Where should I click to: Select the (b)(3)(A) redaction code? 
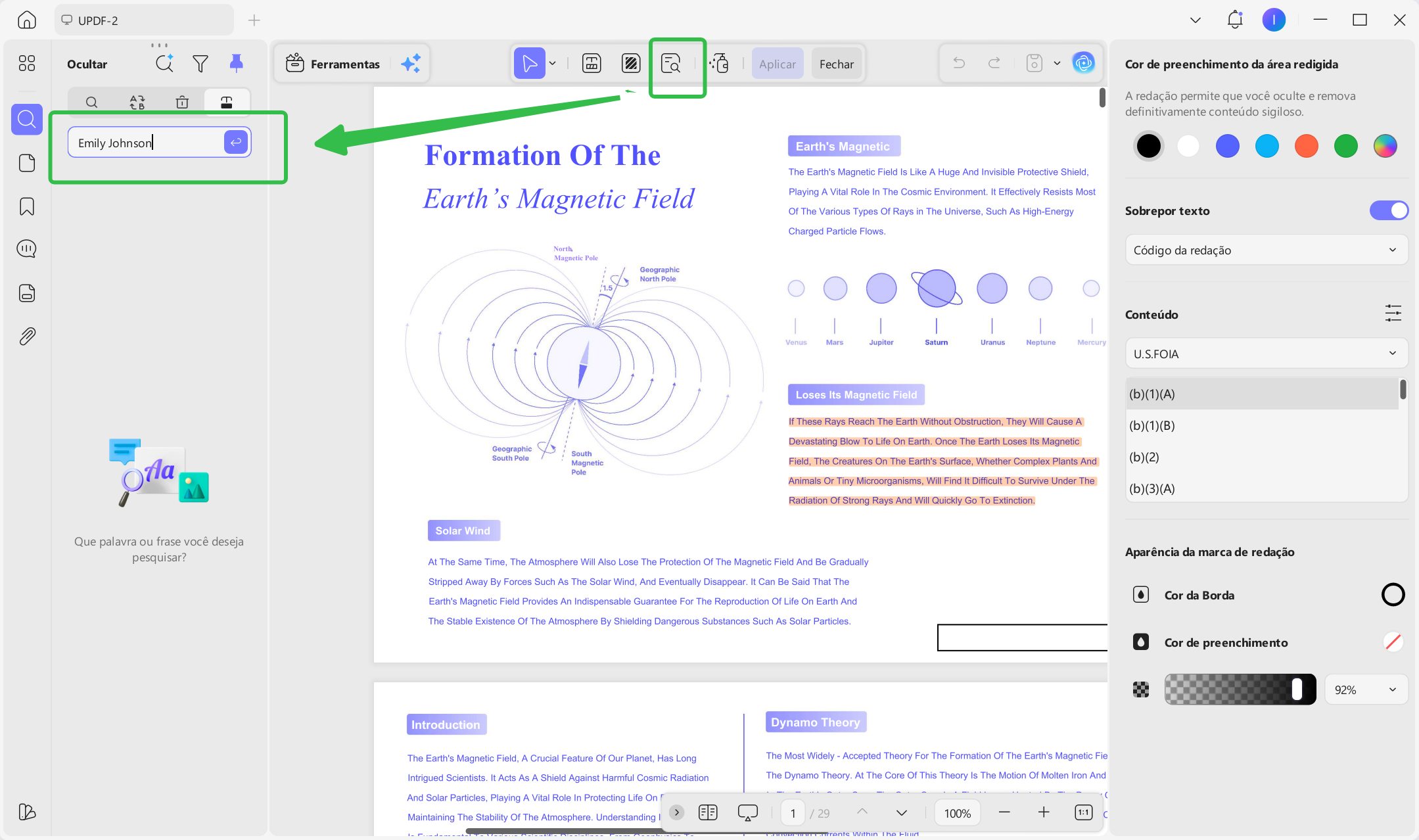(x=1263, y=488)
